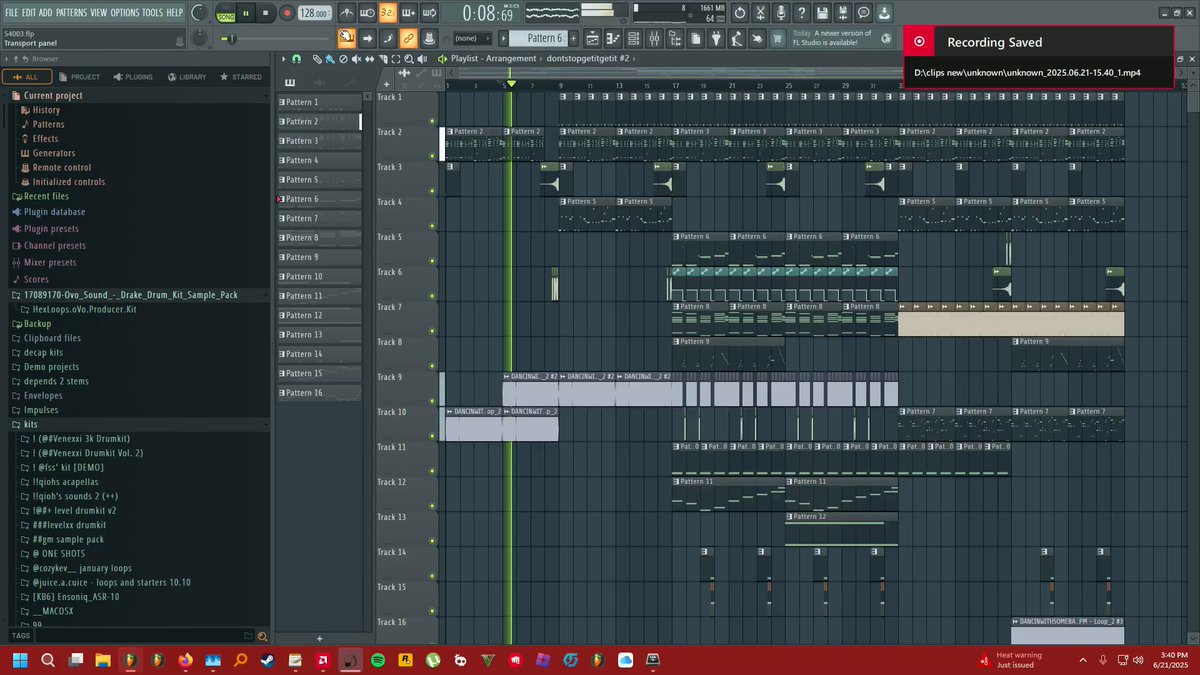Click the metronome icon

pos(347,13)
